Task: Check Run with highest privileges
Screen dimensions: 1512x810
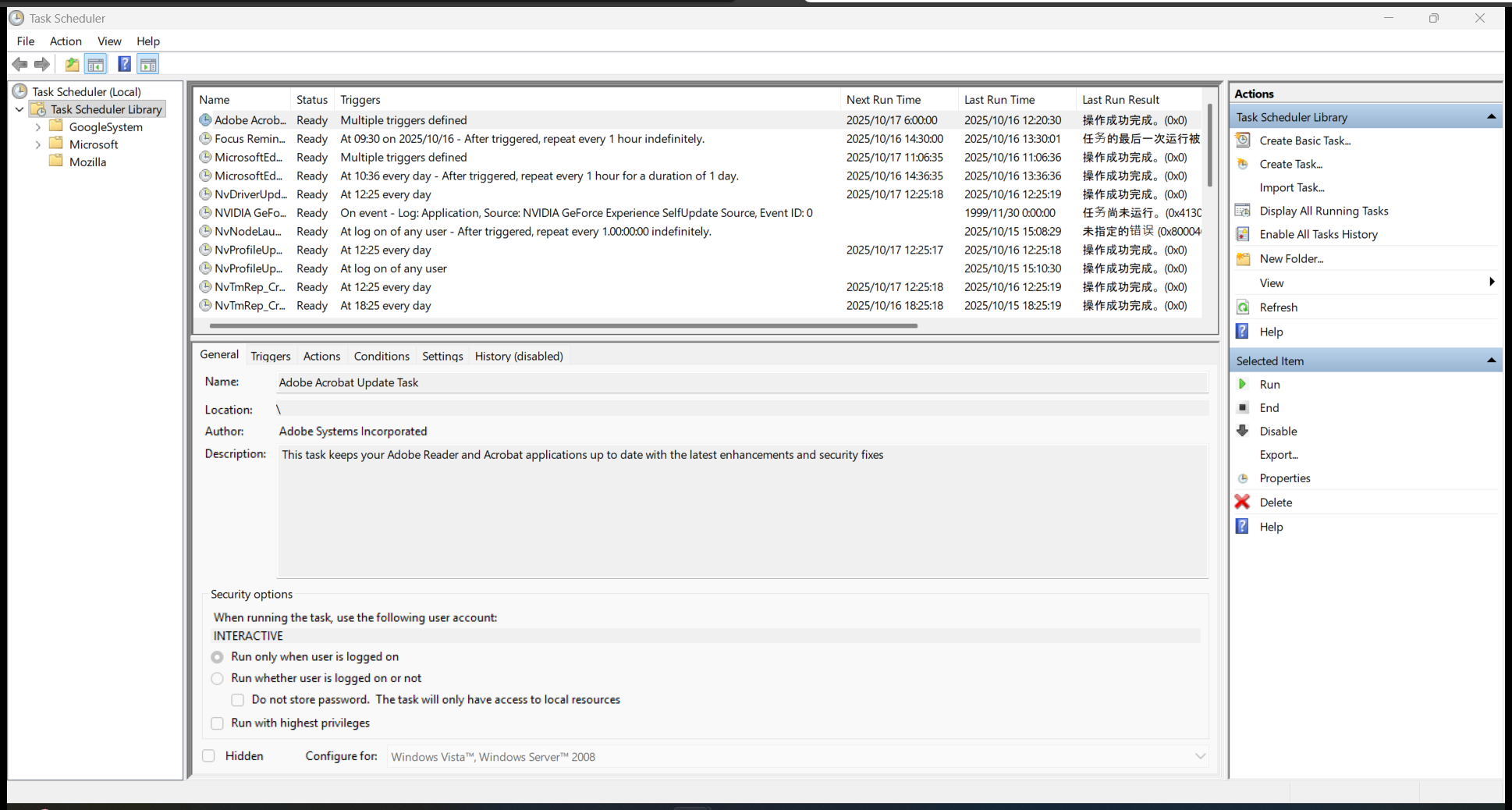Action: pos(217,723)
